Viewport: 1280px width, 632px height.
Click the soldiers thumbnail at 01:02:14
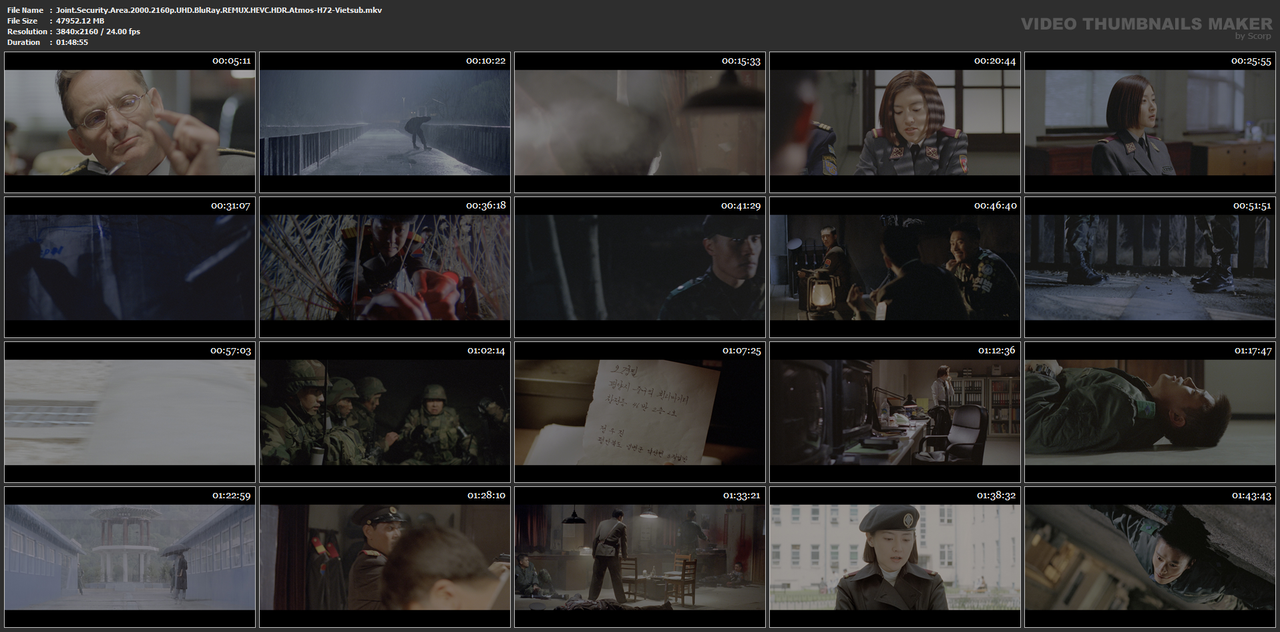pos(385,412)
